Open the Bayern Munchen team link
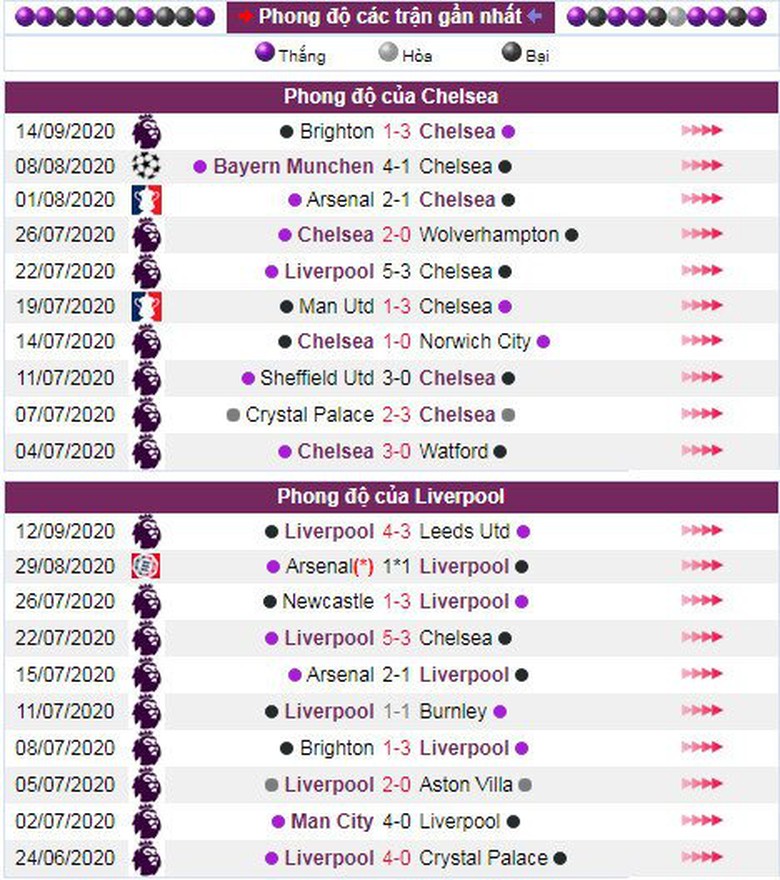780x880 pixels. tap(293, 166)
